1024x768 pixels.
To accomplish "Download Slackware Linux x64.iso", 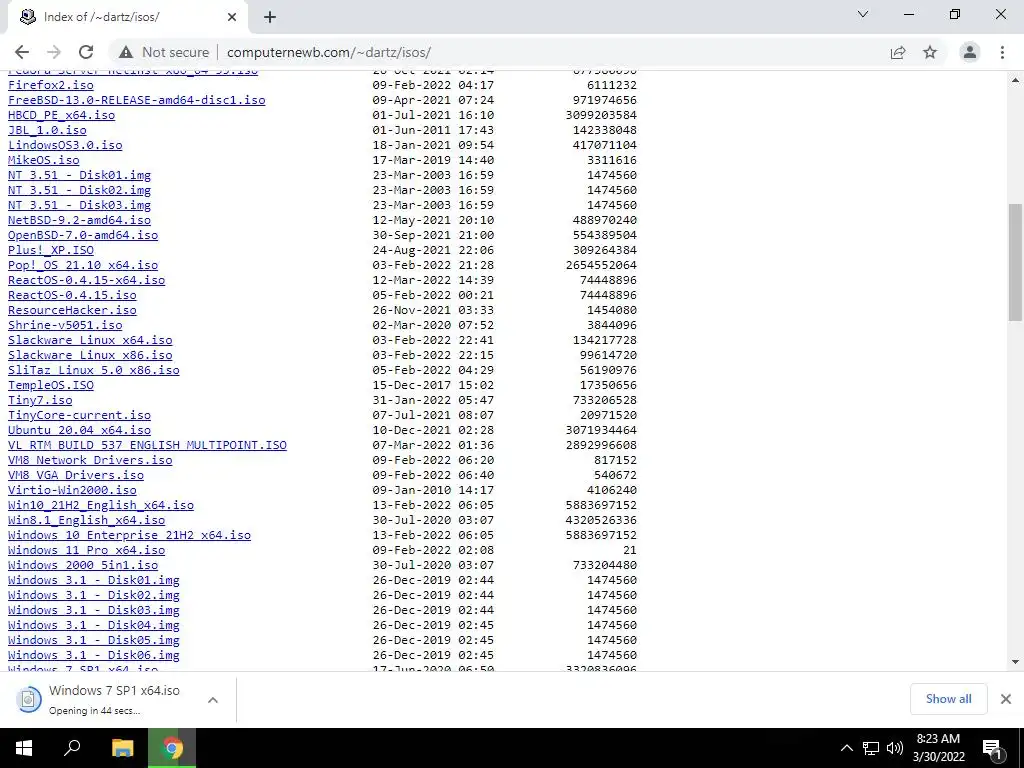I will pos(90,340).
